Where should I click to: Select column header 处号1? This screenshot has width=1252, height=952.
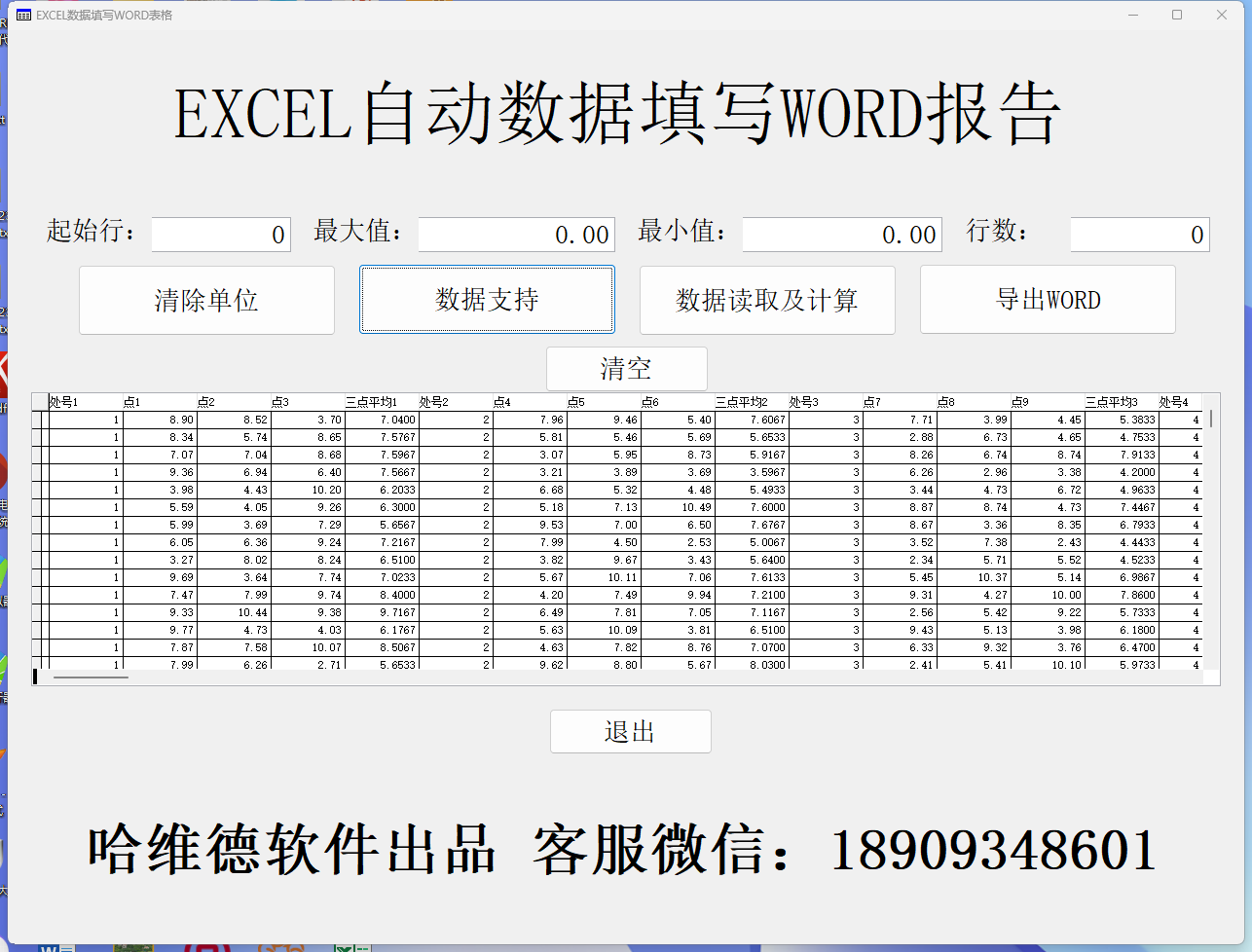coord(86,402)
